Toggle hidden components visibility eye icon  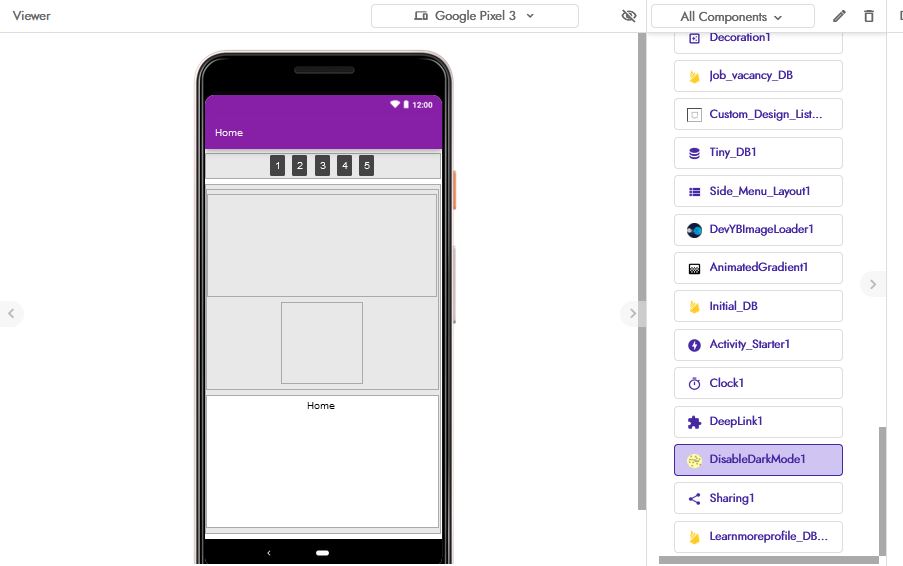629,16
